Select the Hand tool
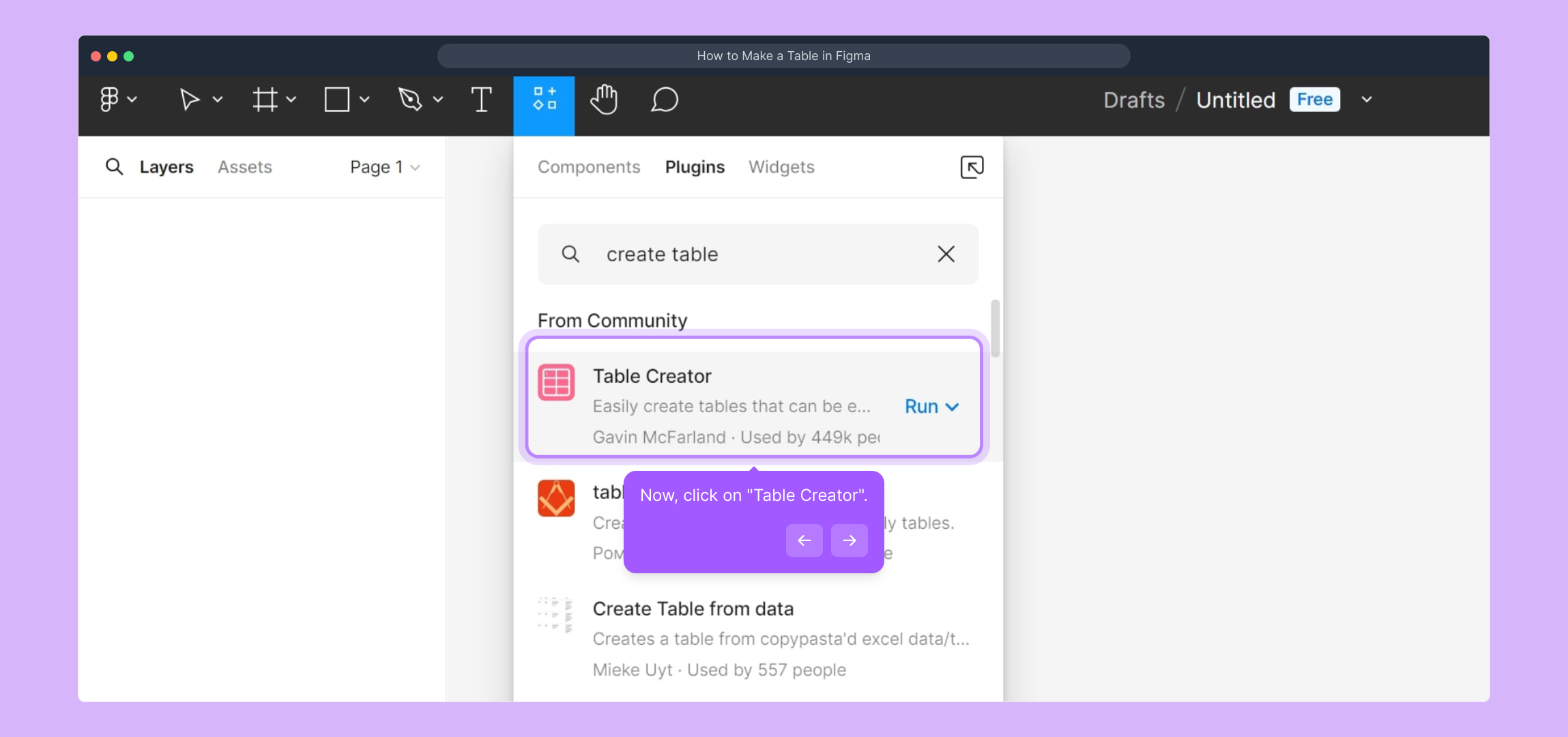 click(604, 100)
